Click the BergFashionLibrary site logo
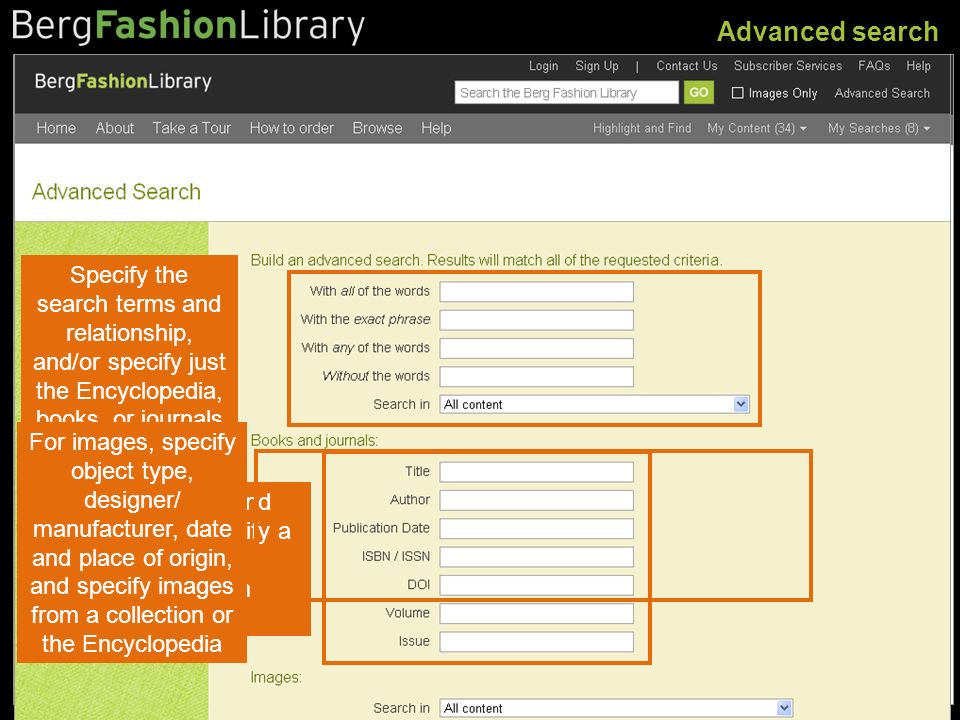 (123, 81)
